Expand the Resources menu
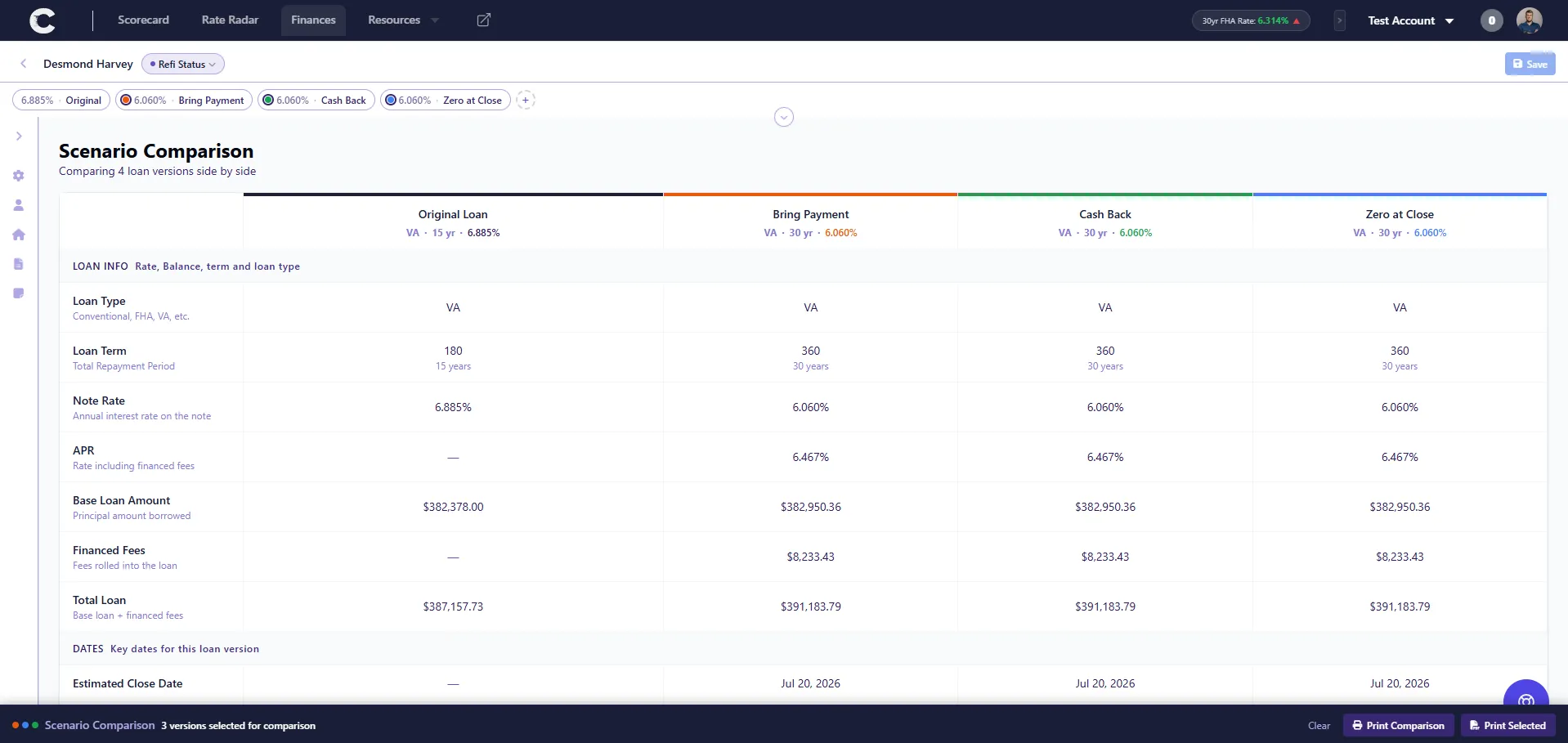The image size is (1568, 743). click(403, 20)
